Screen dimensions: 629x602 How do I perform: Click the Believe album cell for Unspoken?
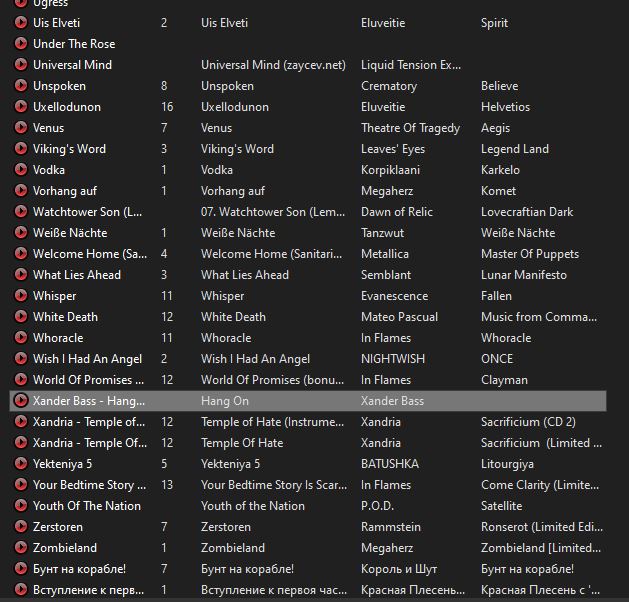(x=499, y=86)
